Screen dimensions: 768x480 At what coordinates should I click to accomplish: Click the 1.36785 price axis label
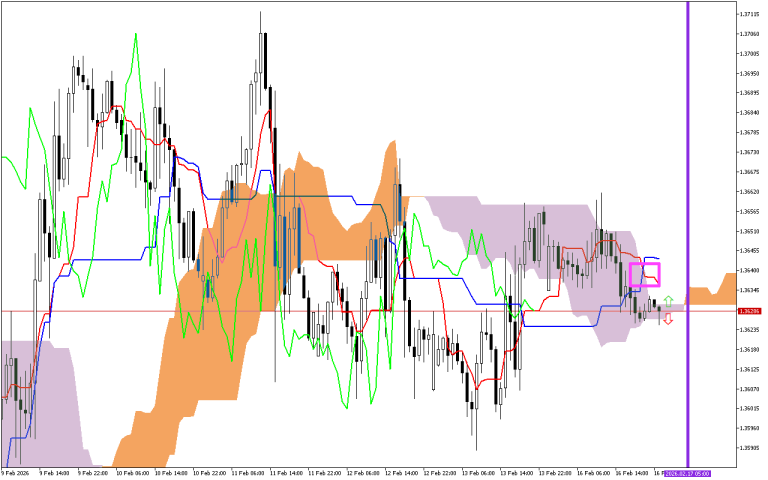[x=750, y=132]
